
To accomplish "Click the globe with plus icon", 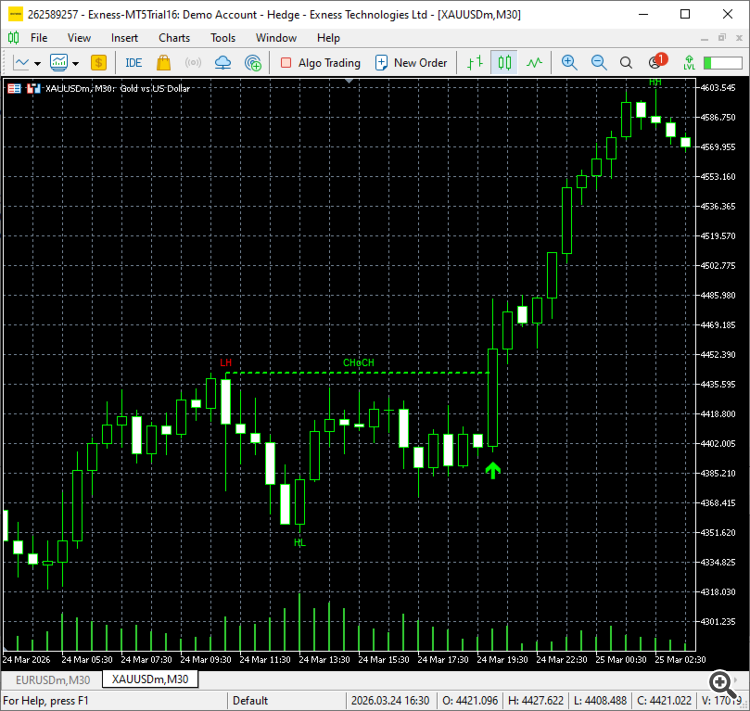I will 253,63.
